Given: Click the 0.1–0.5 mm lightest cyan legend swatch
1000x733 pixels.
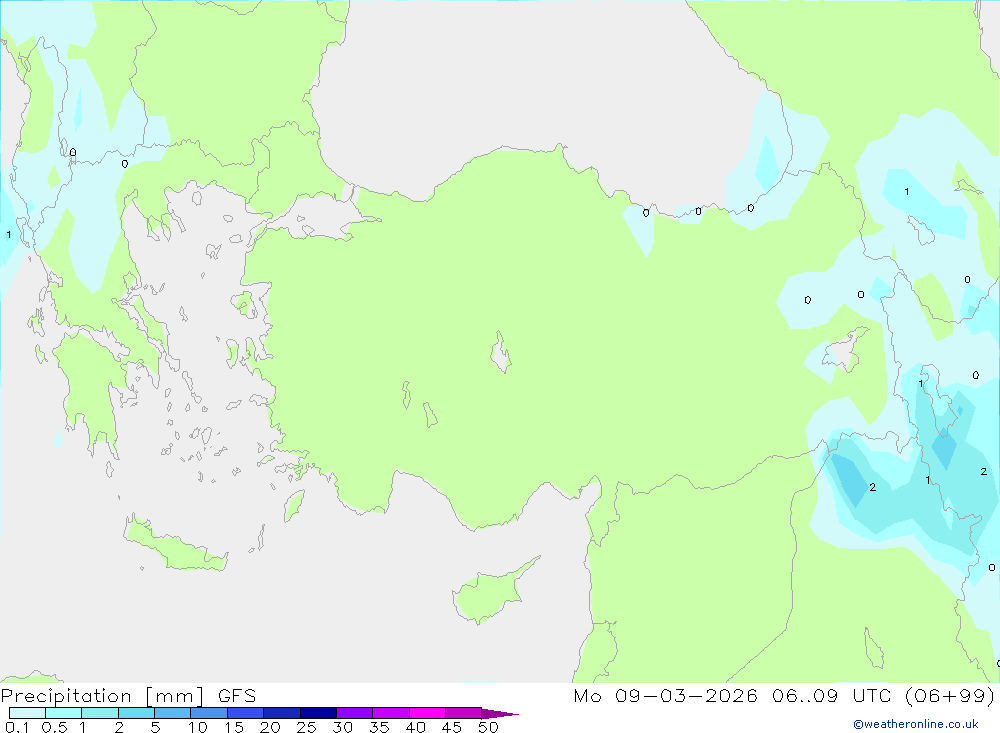Looking at the screenshot, I should 27,713.
